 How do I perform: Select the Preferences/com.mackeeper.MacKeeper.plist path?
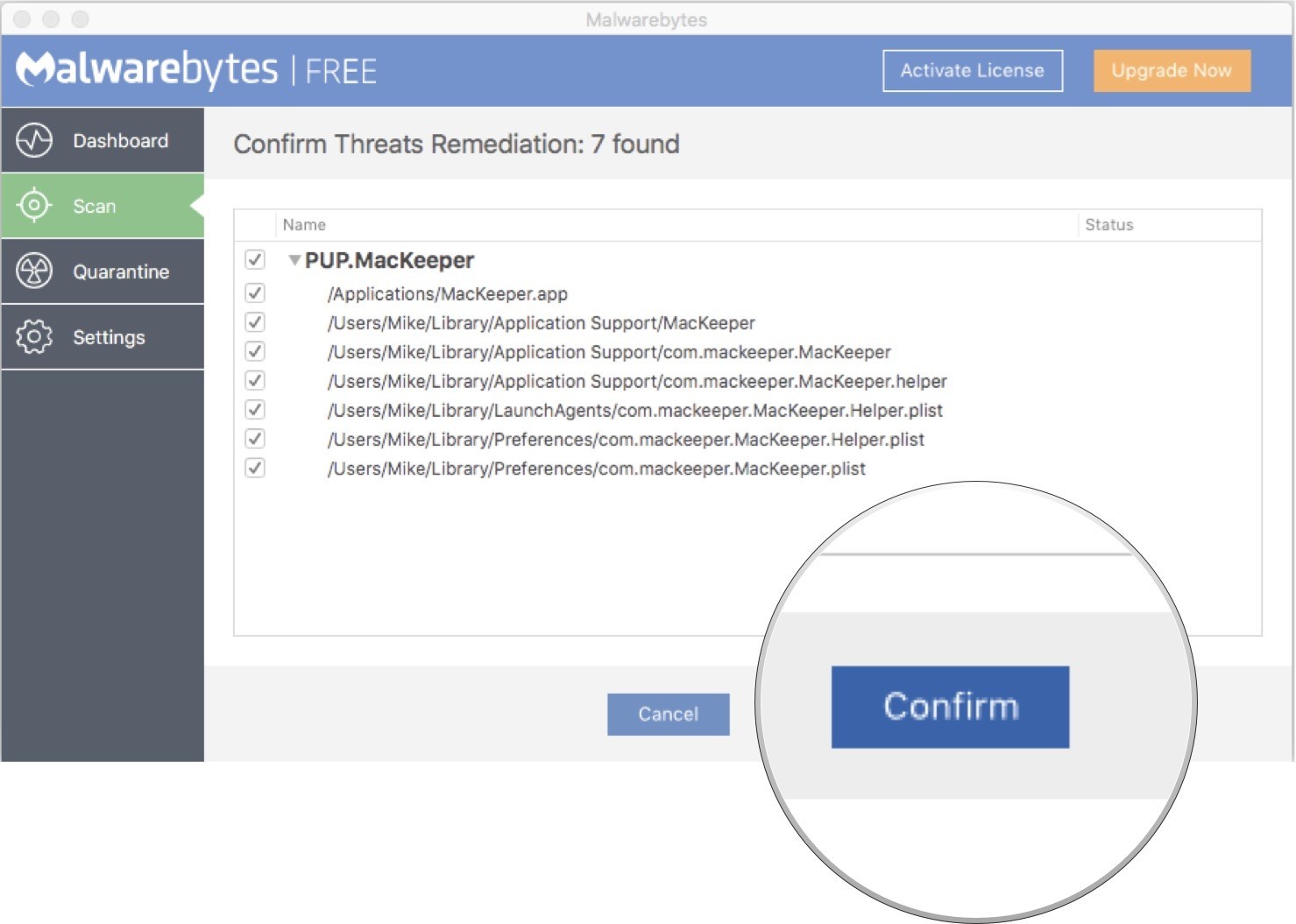point(597,469)
